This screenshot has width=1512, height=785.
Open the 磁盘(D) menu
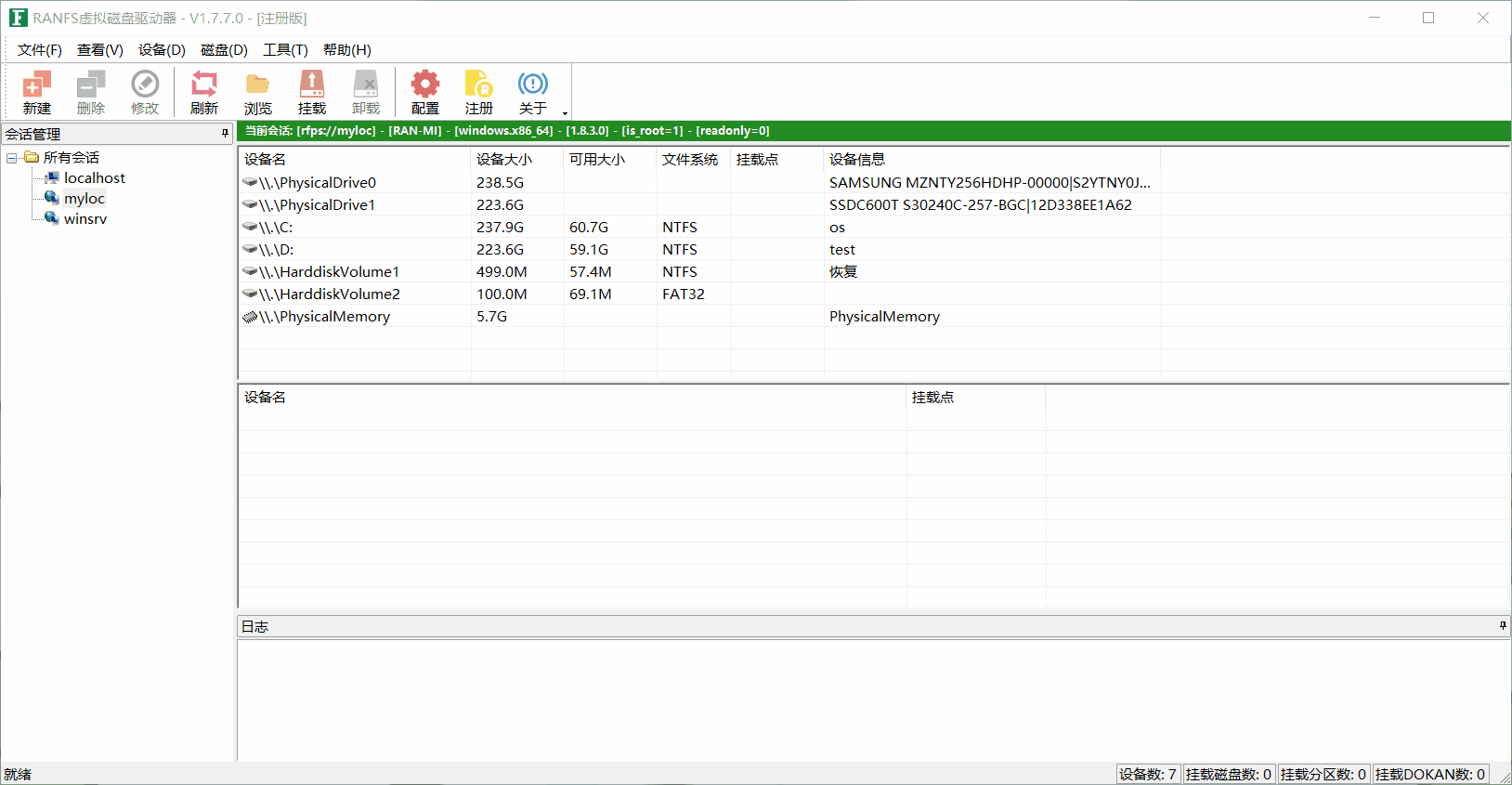tap(224, 50)
